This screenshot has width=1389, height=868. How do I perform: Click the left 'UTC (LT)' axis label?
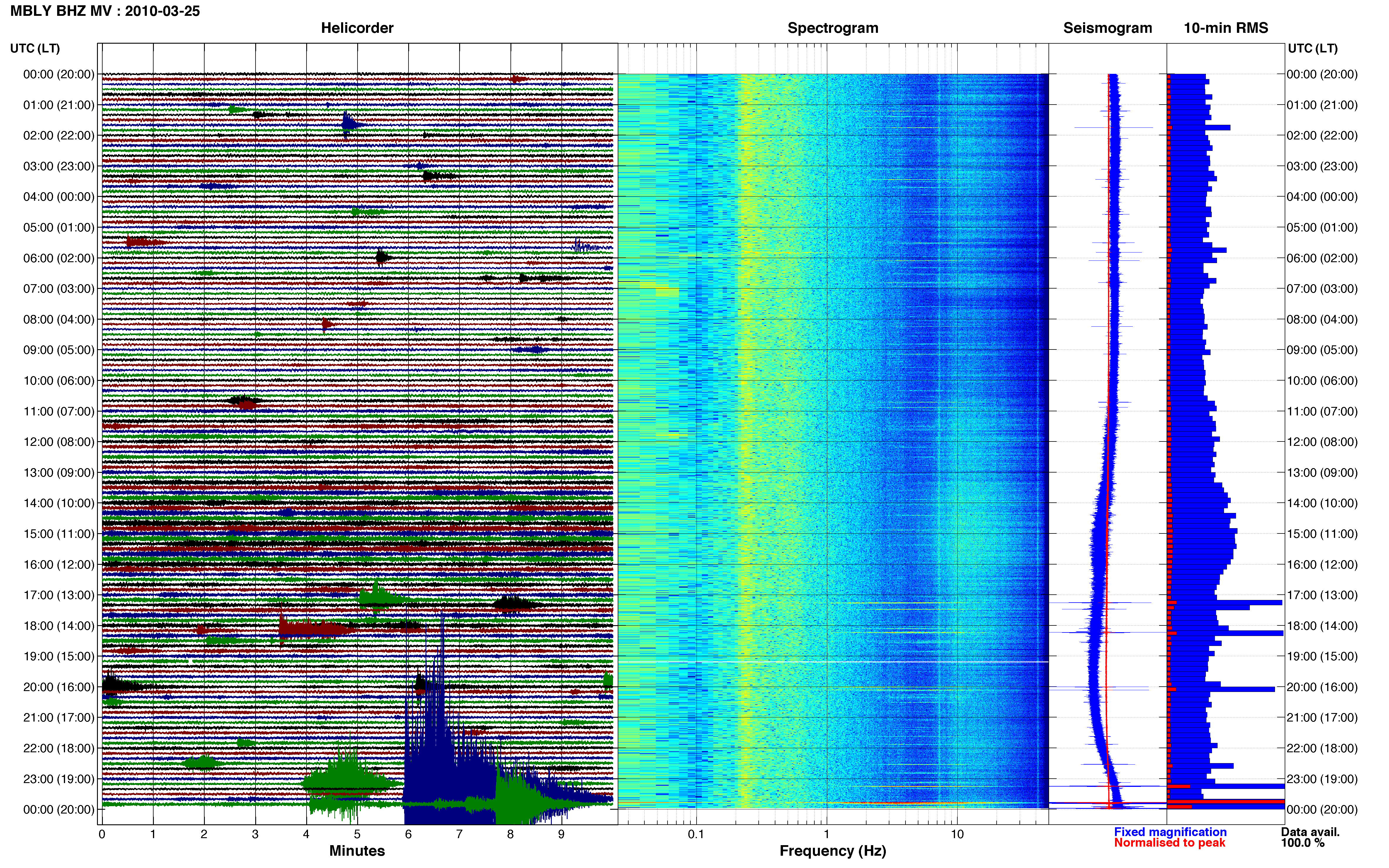[35, 48]
